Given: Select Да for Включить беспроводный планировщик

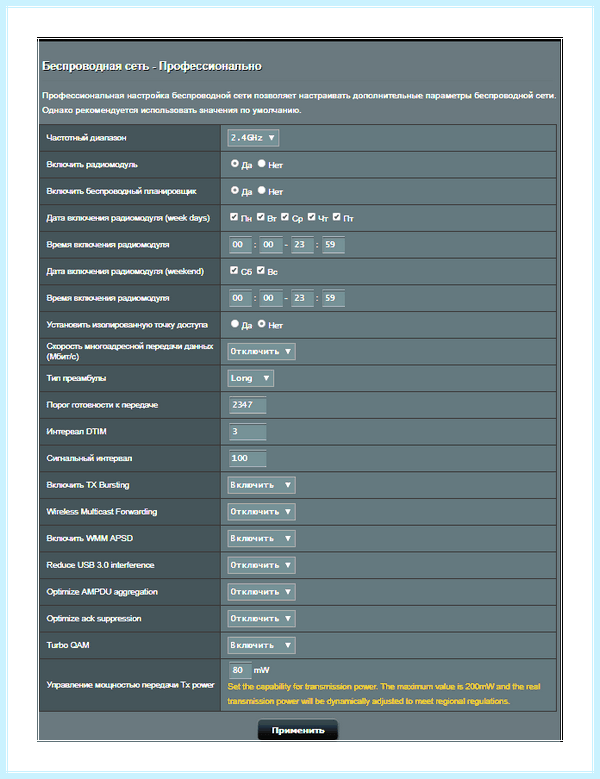Looking at the screenshot, I should 234,190.
